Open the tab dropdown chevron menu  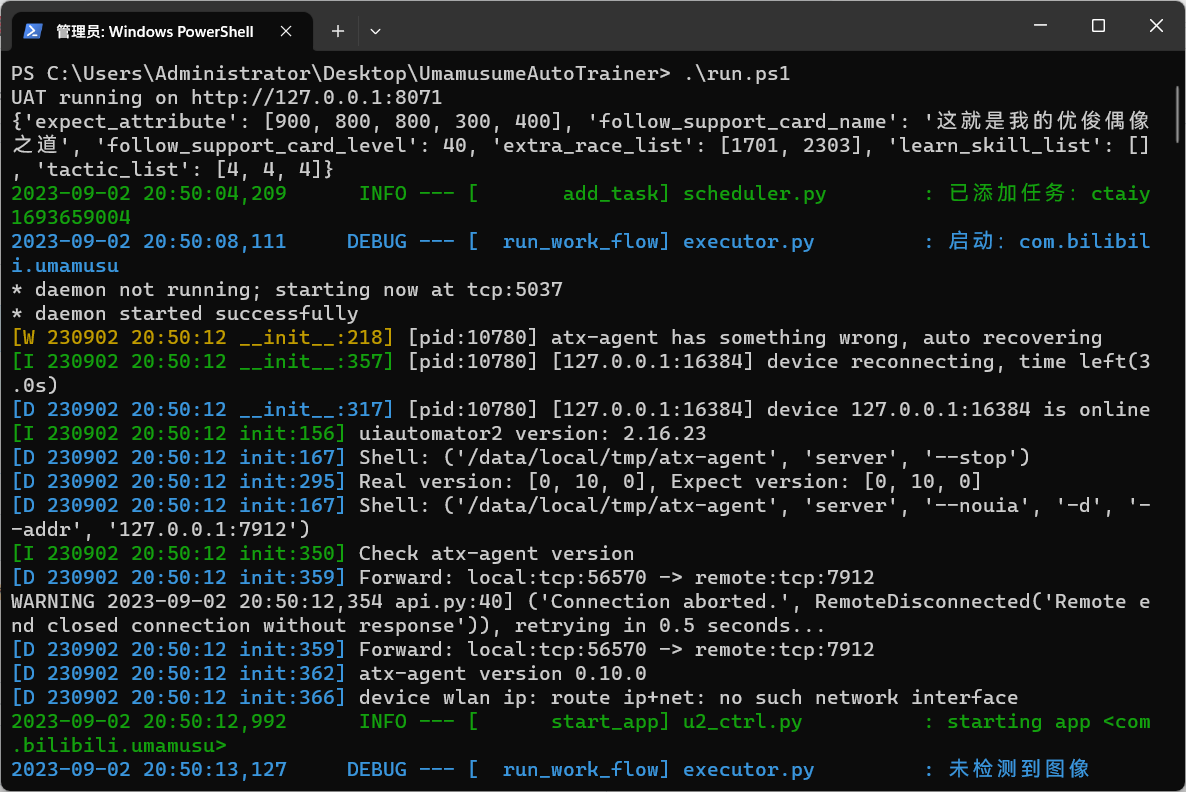(x=375, y=31)
